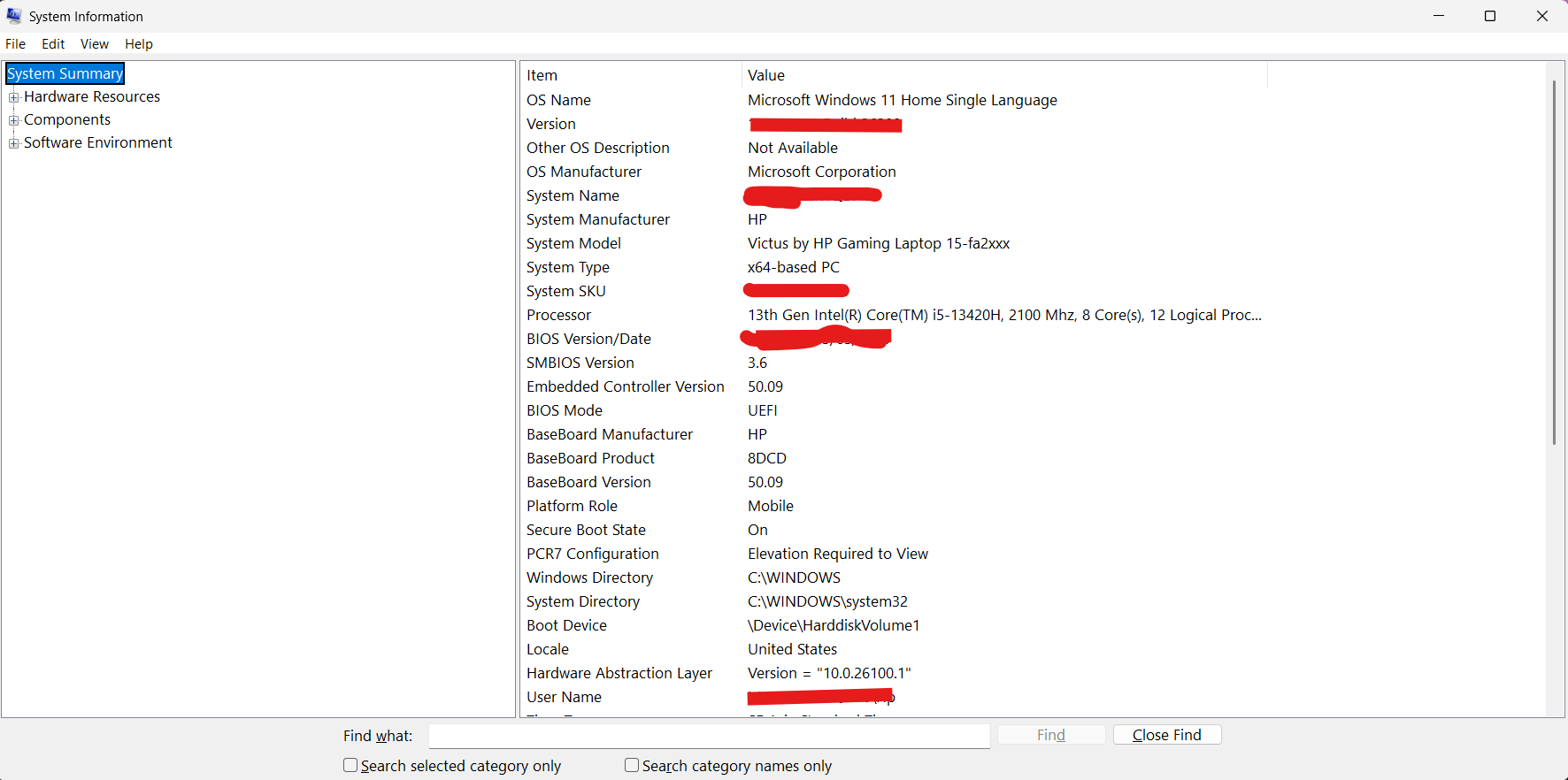Enable Search selected category only checkbox
This screenshot has width=1568, height=780.
[x=350, y=765]
